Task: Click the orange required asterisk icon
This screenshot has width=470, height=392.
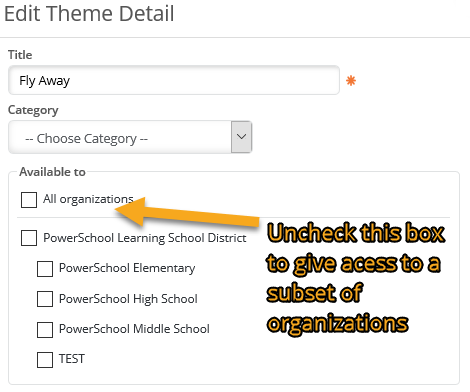Action: click(351, 81)
